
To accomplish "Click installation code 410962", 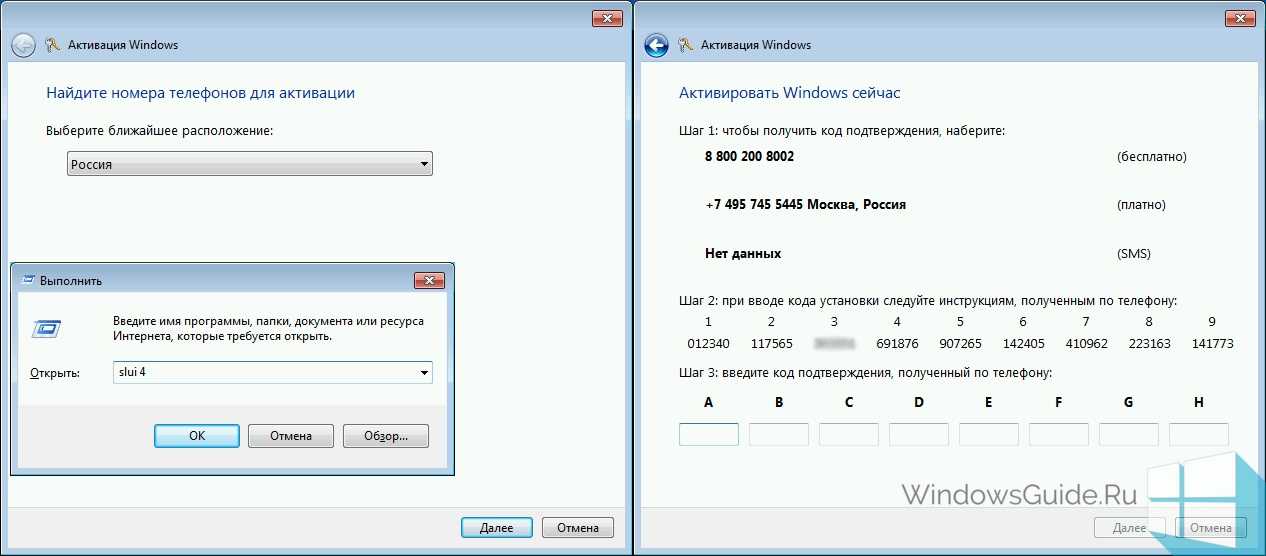I will (1086, 344).
